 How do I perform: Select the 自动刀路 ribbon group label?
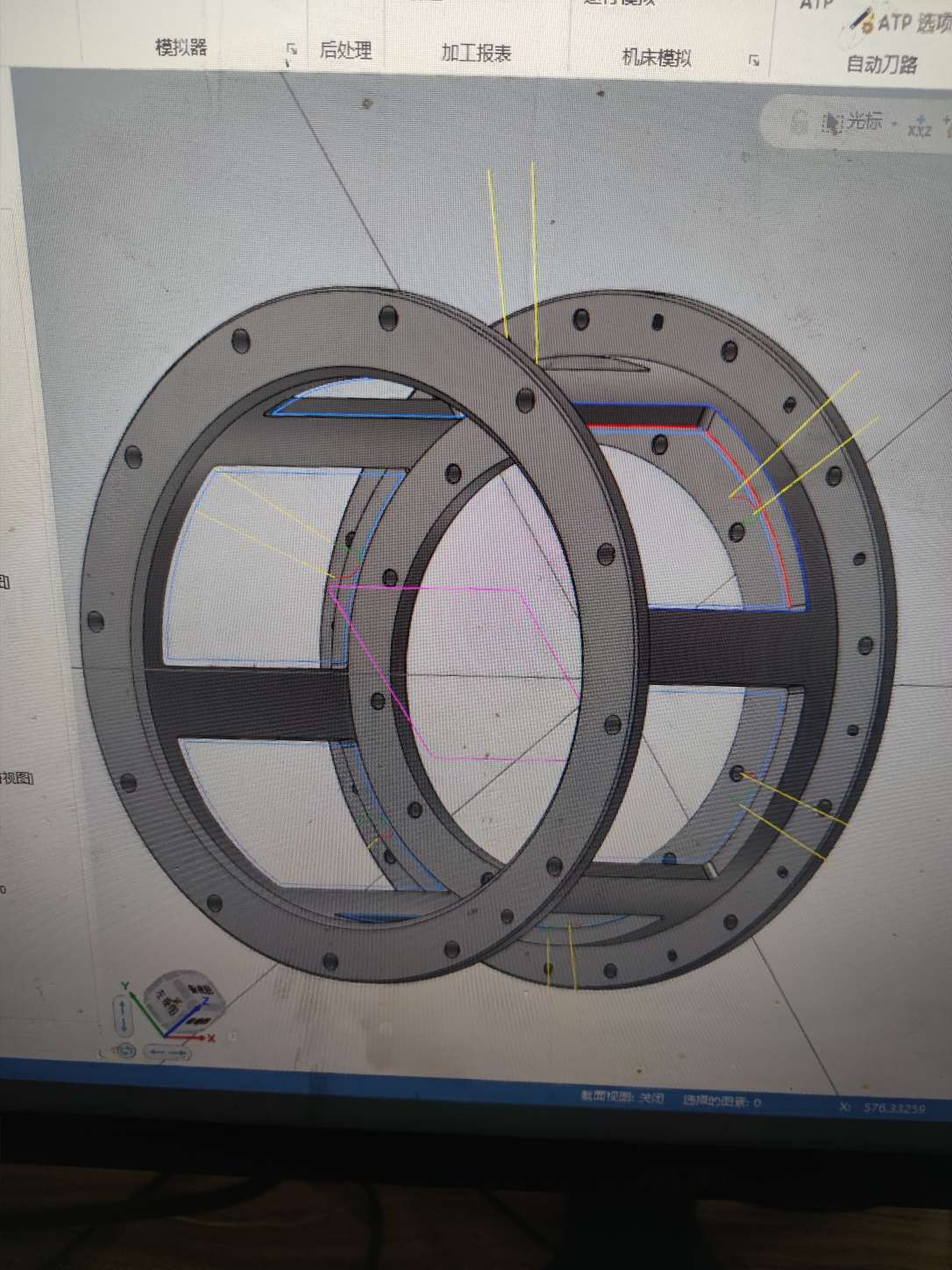coord(882,64)
